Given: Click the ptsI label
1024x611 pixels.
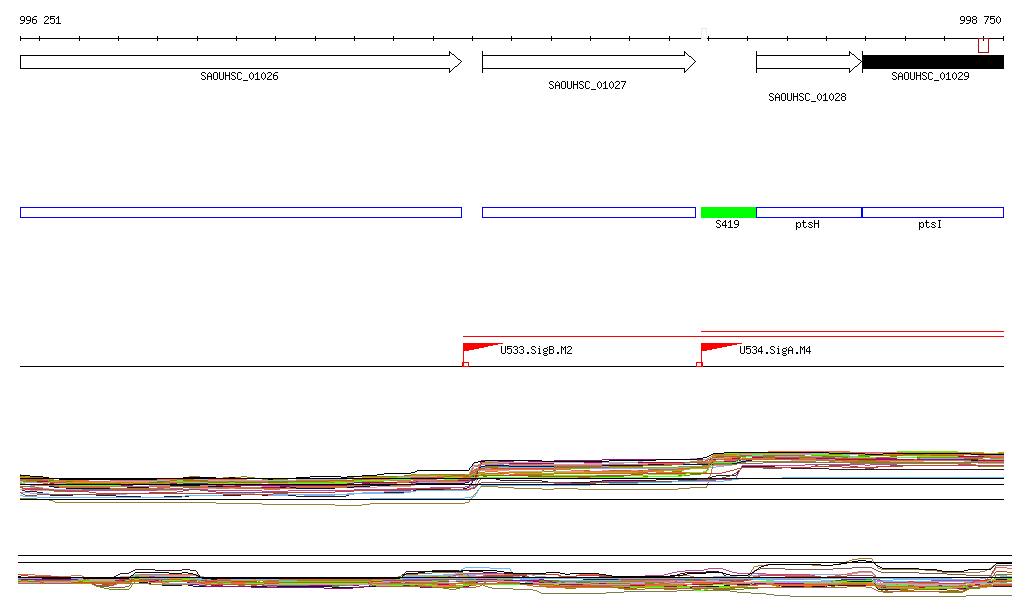Looking at the screenshot, I should click(930, 225).
